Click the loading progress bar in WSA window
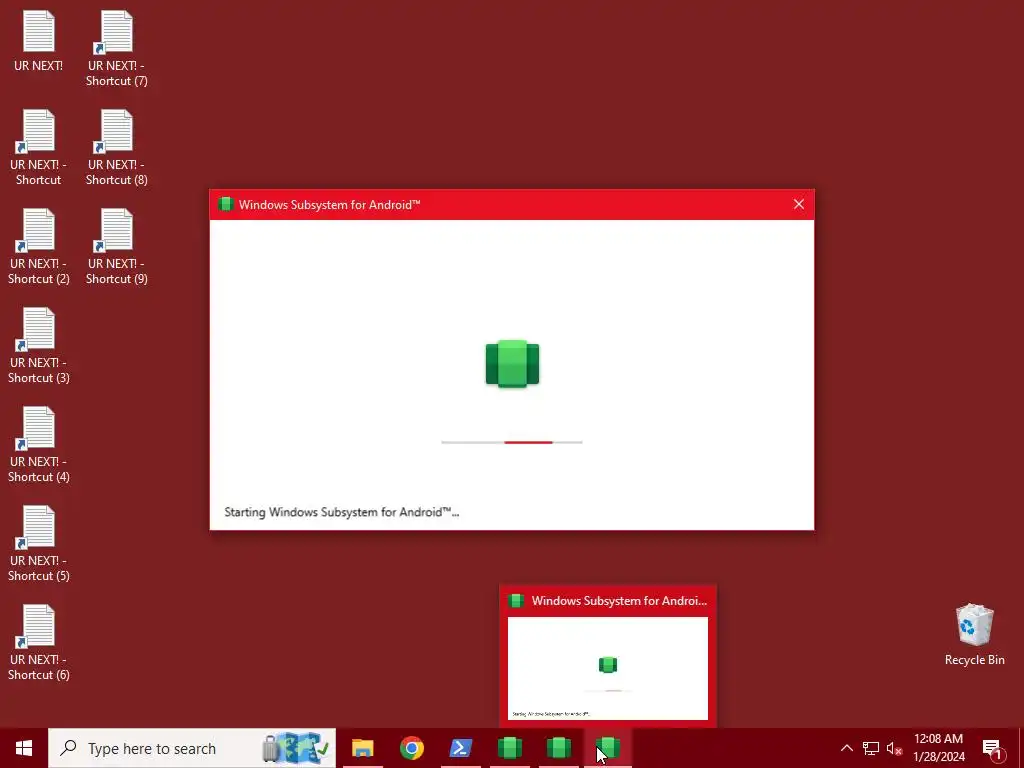Screen dimensions: 1024x768 512,442
